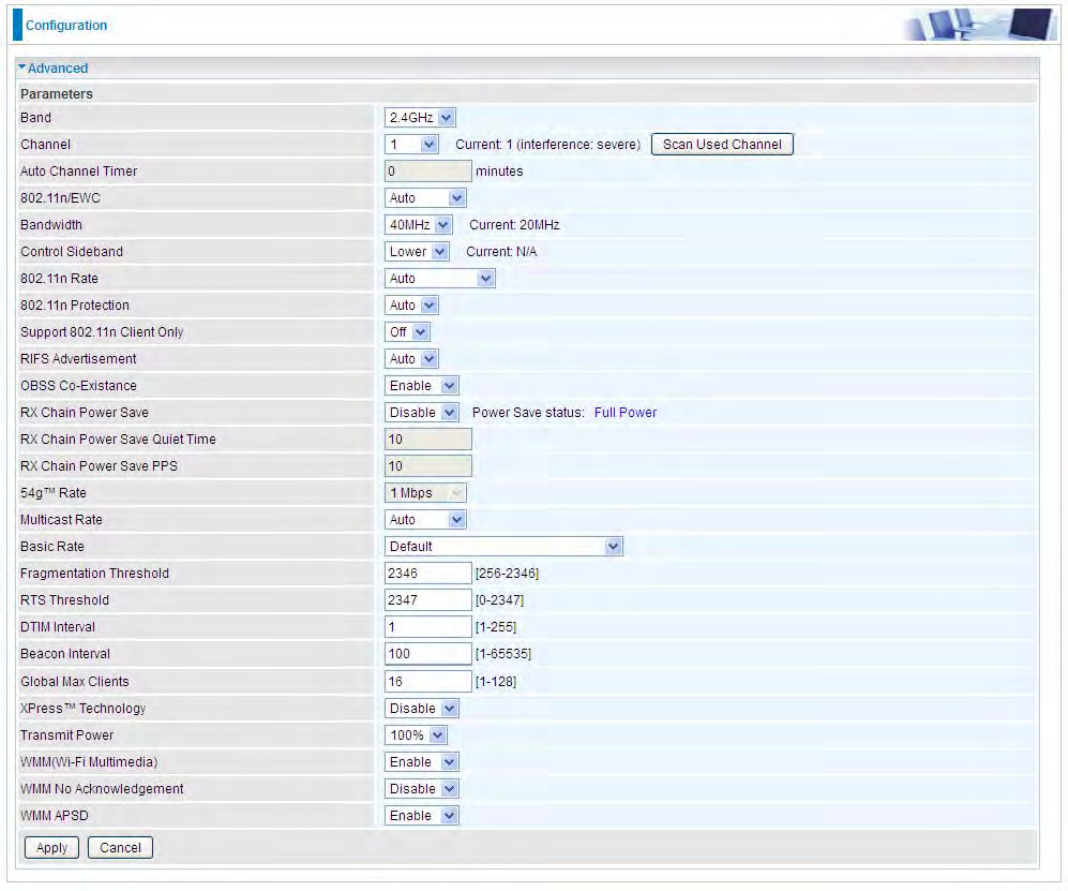Click the DTIM Interval field
Image resolution: width=1068 pixels, height=891 pixels.
pos(428,627)
